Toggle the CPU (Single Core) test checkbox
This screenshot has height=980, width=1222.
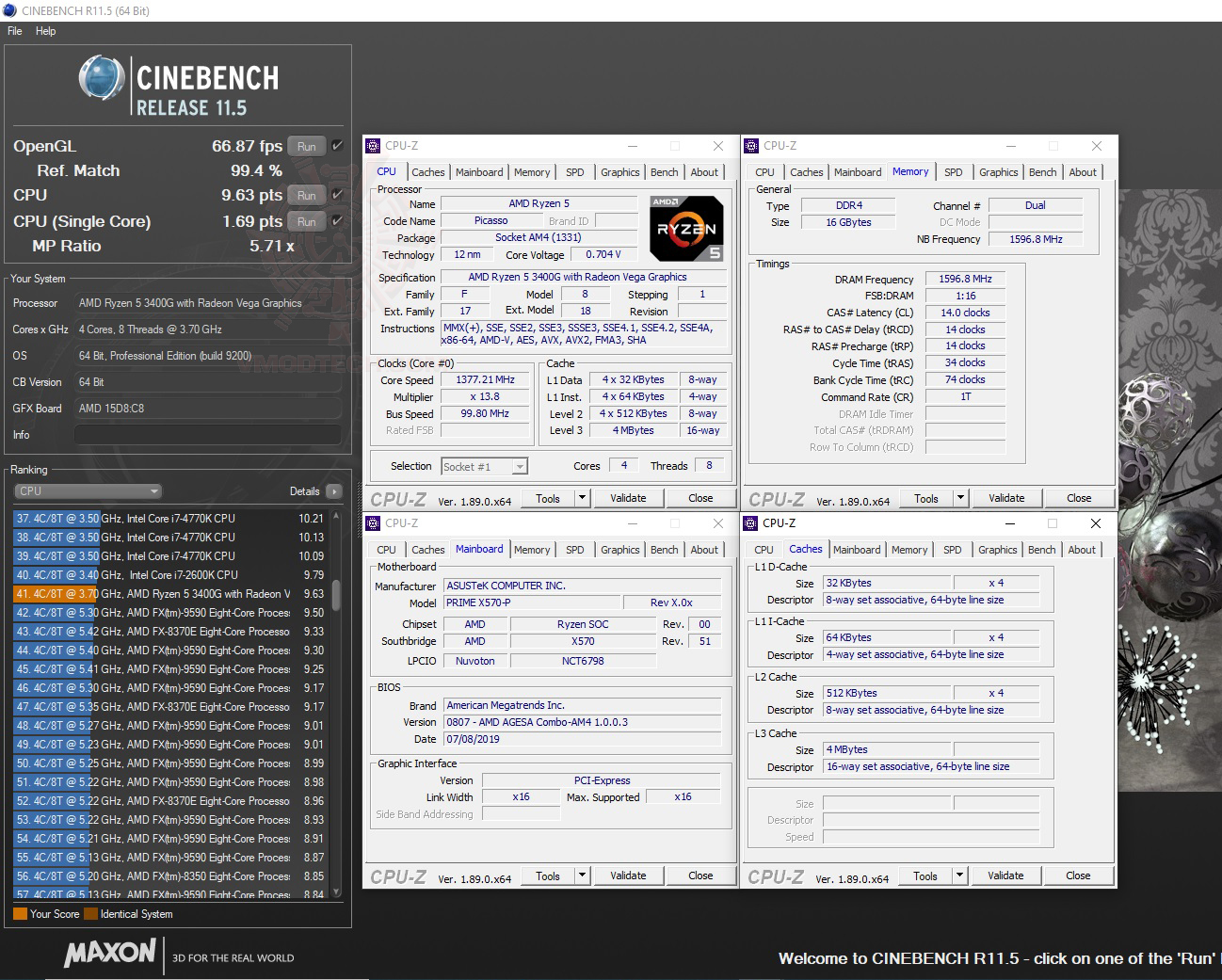[338, 221]
